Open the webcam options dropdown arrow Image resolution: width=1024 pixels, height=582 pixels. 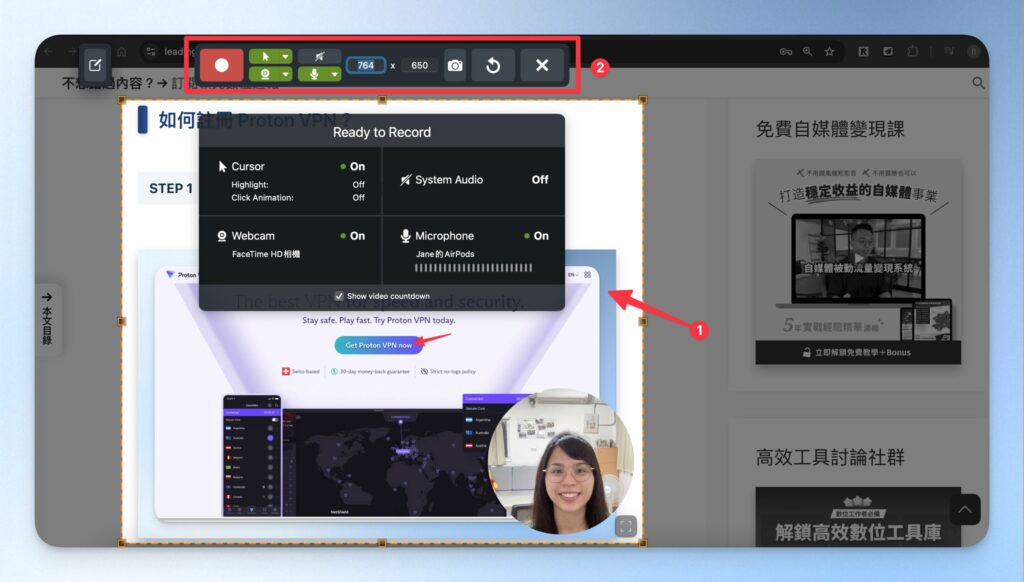286,74
